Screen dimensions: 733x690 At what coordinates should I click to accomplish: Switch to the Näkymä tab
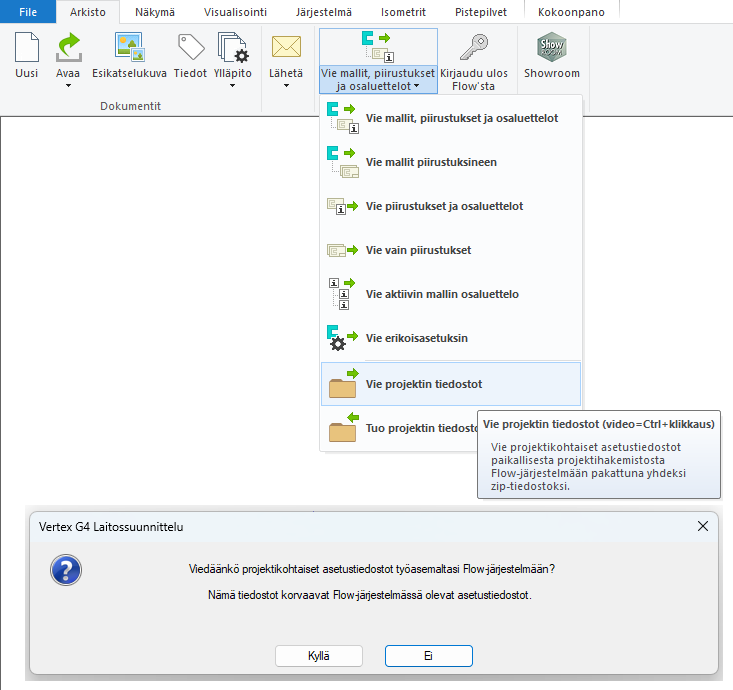[x=155, y=12]
